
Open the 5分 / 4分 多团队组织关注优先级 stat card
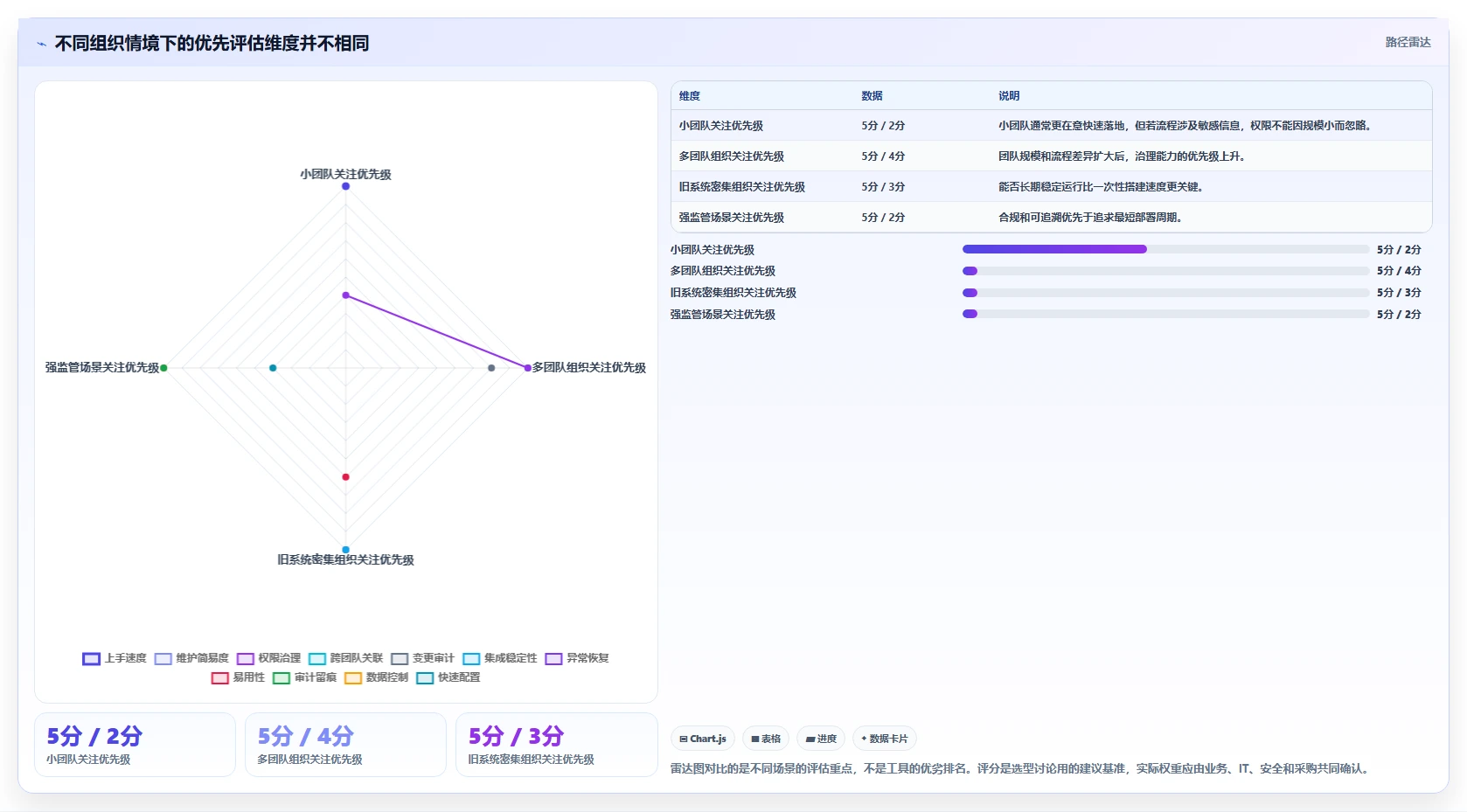tap(345, 745)
